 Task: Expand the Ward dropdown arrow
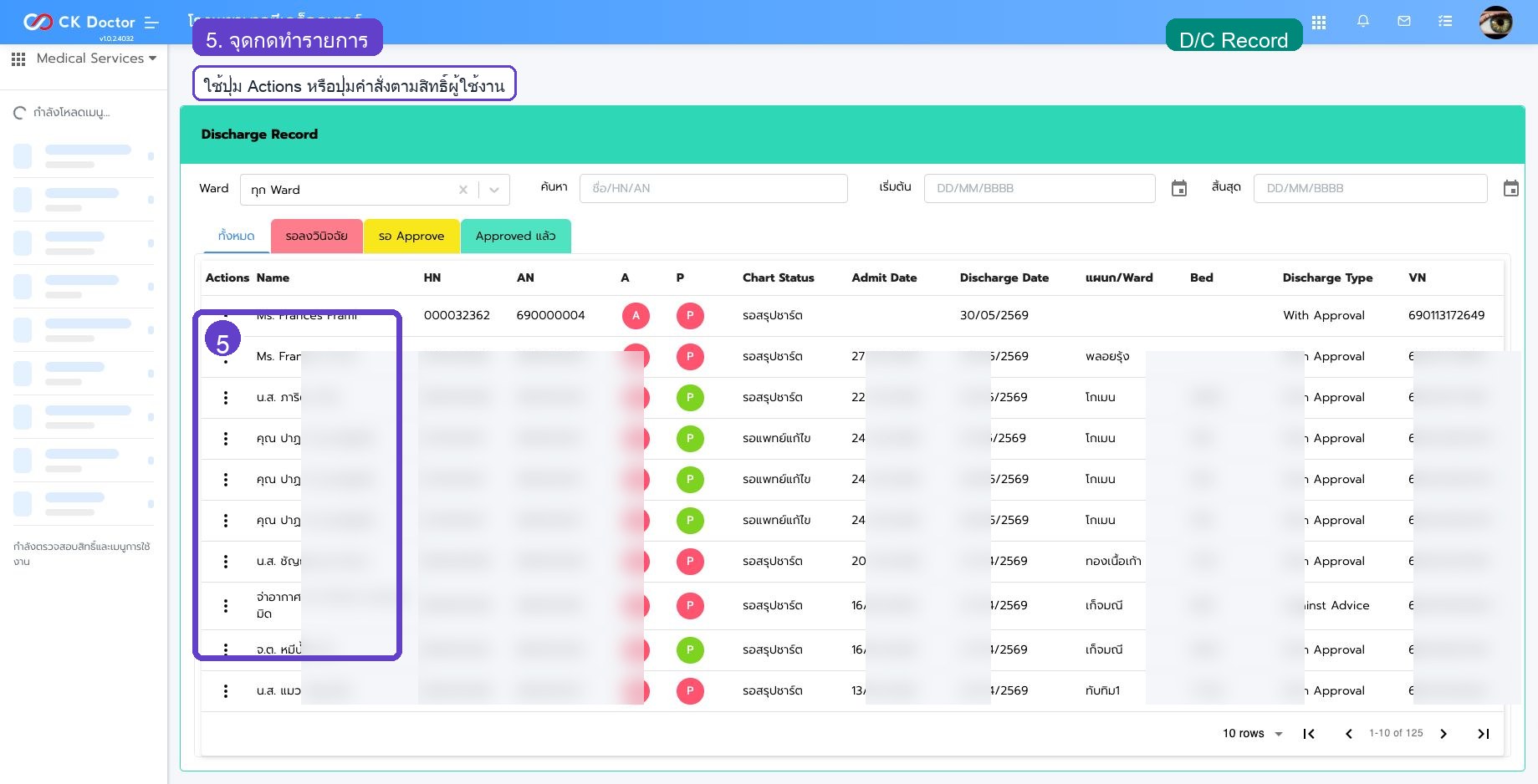(x=494, y=190)
